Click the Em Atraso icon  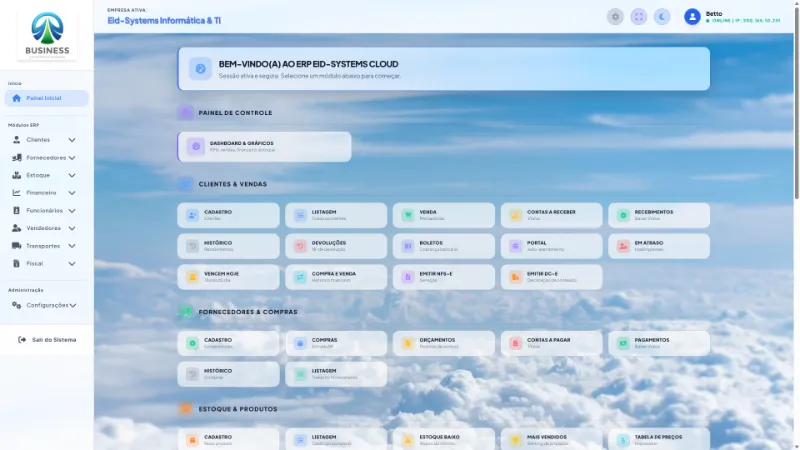(623, 246)
